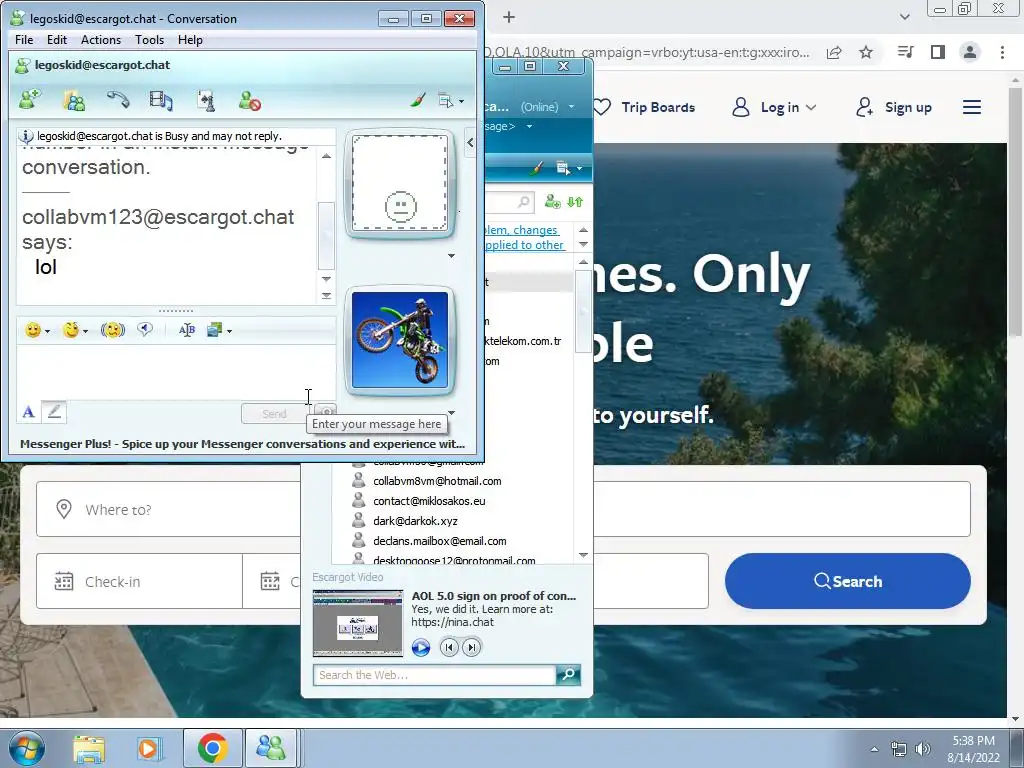Click the paintbrush icon in Messenger main window
Viewport: 1024px width, 768px height.
(x=536, y=168)
